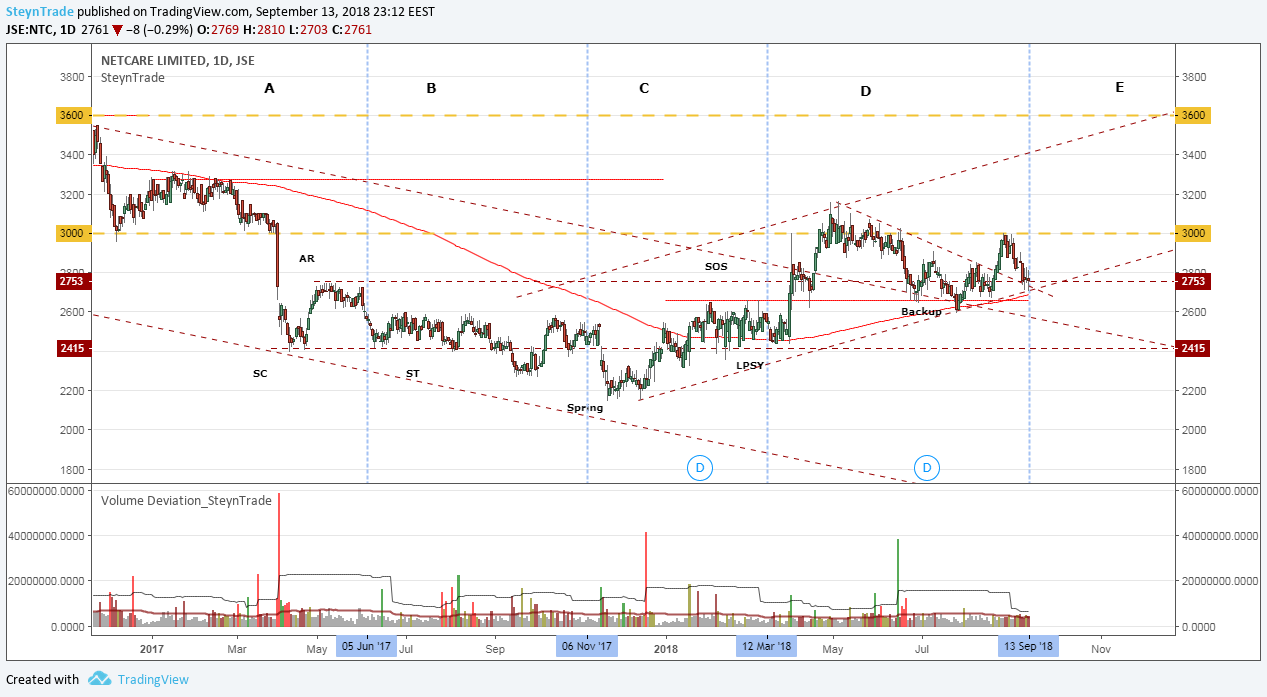
Task: Click the ST annotation
Action: [x=413, y=373]
